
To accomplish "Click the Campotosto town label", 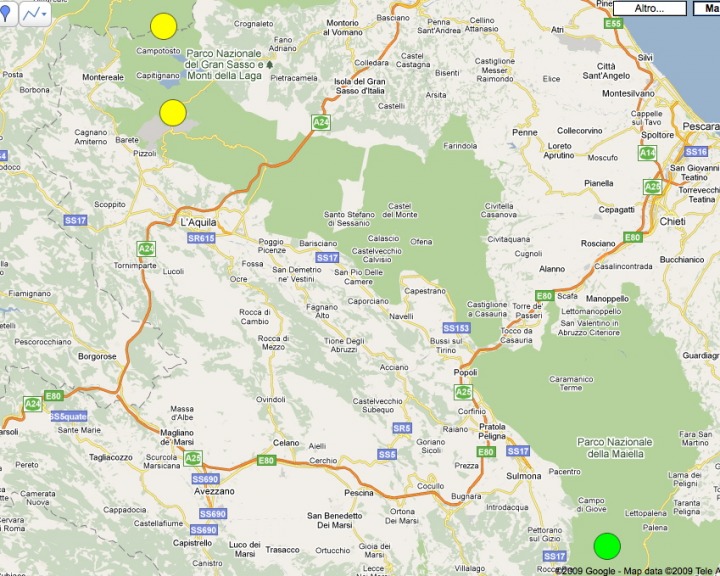I will (x=158, y=51).
